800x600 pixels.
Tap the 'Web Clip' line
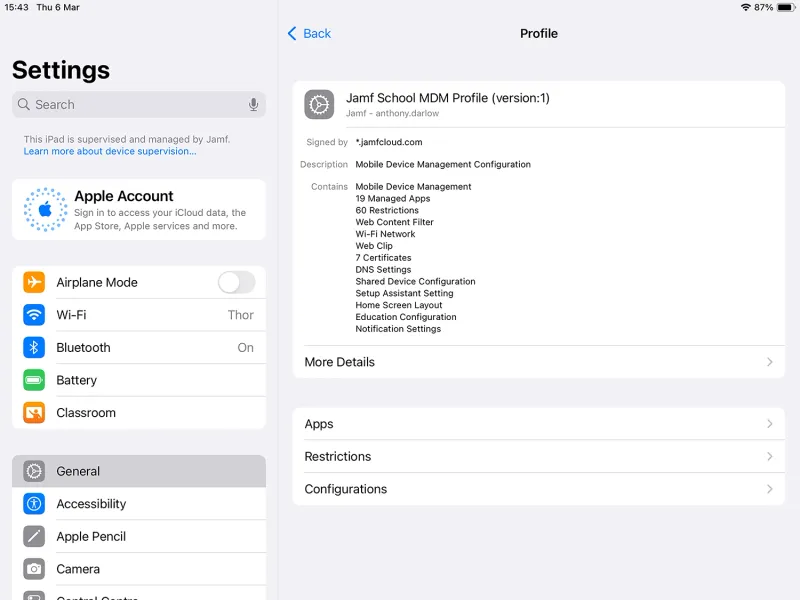(374, 246)
